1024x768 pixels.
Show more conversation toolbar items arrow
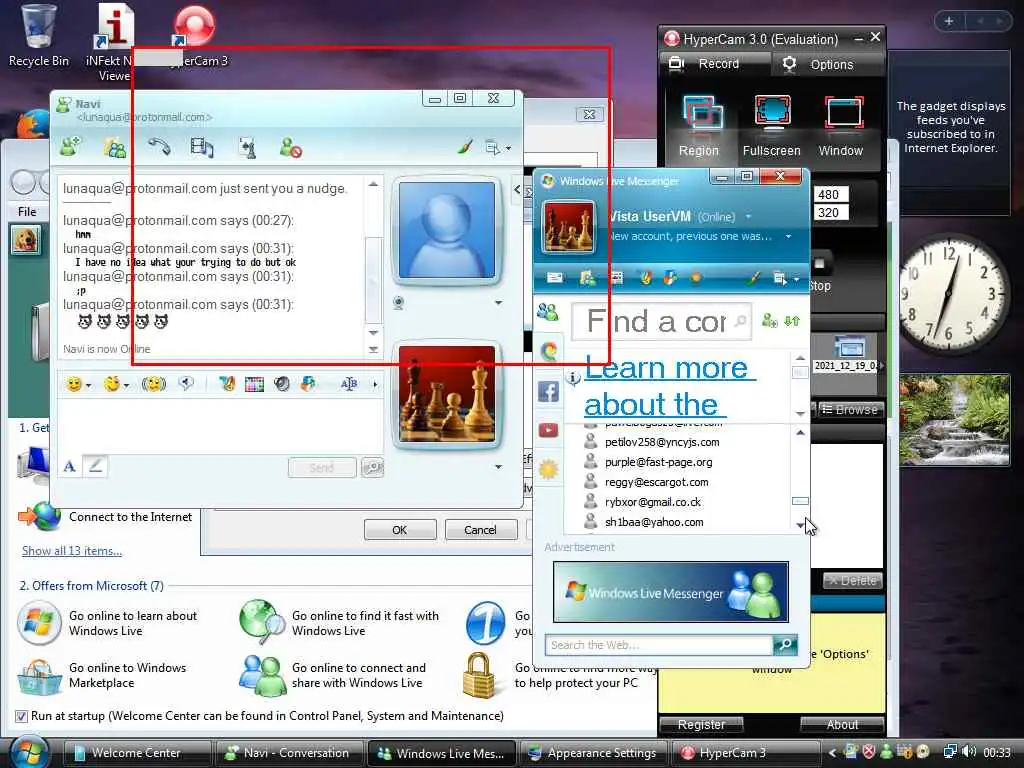click(x=375, y=385)
